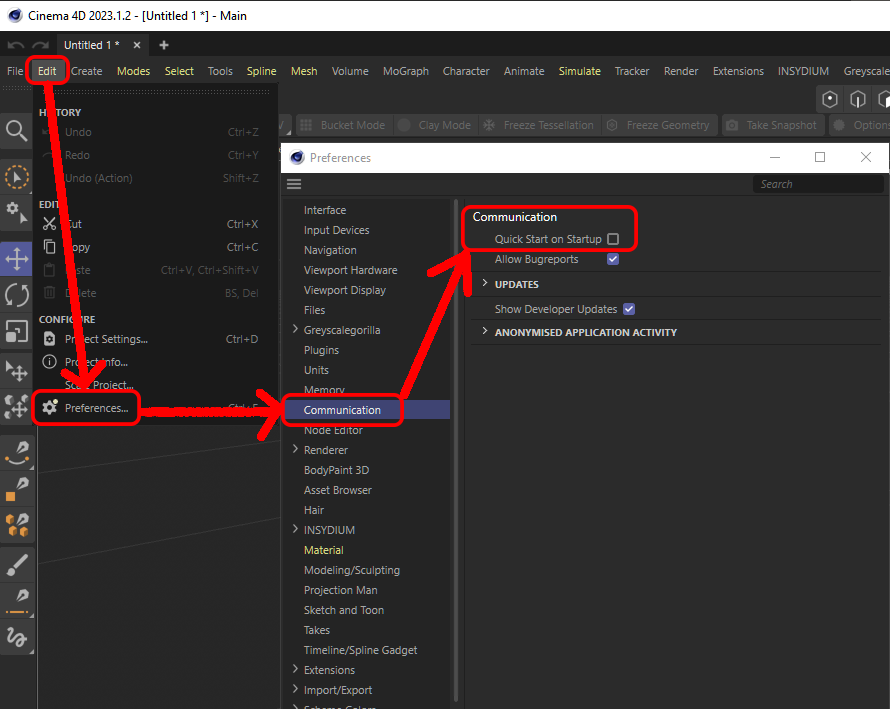This screenshot has width=890, height=709.
Task: Select the Paint brush tool icon
Action: [17, 565]
